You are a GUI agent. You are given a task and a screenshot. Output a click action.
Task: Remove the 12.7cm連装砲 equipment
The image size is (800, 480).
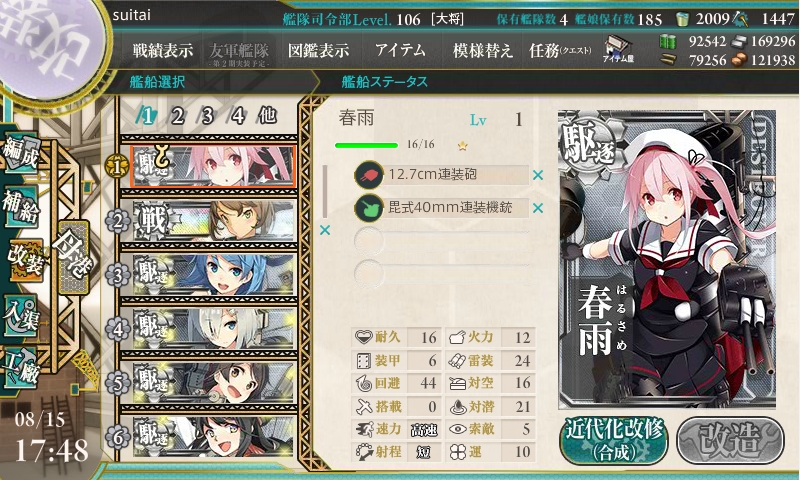click(538, 175)
